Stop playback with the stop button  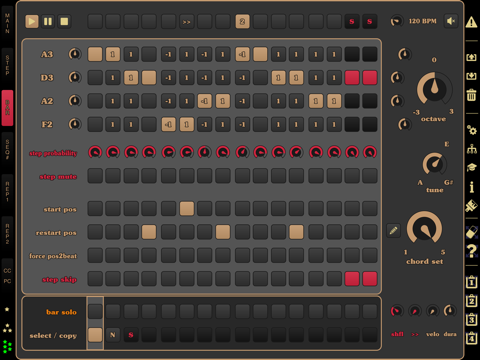pyautogui.click(x=64, y=22)
